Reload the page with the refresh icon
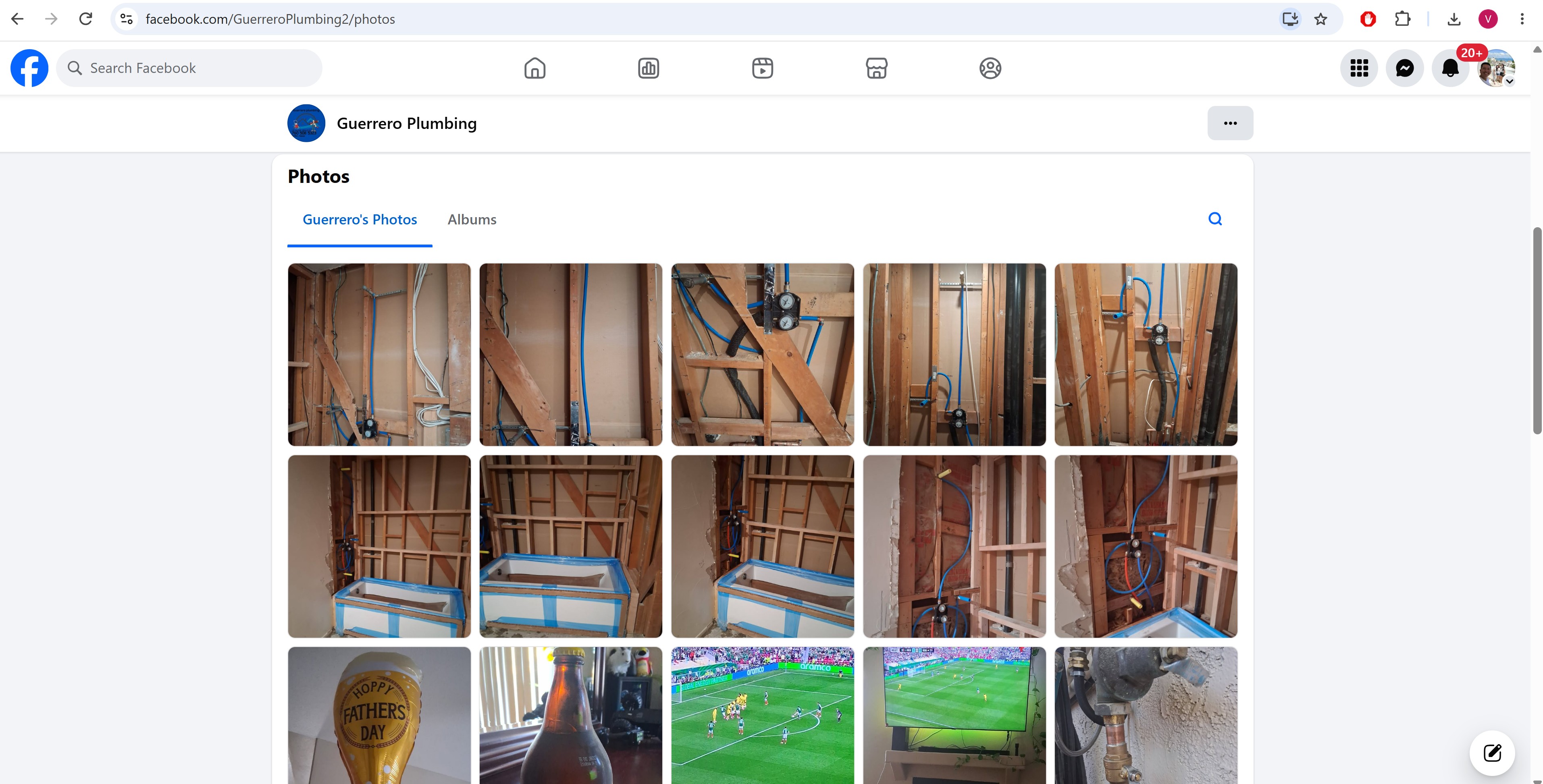 point(86,19)
